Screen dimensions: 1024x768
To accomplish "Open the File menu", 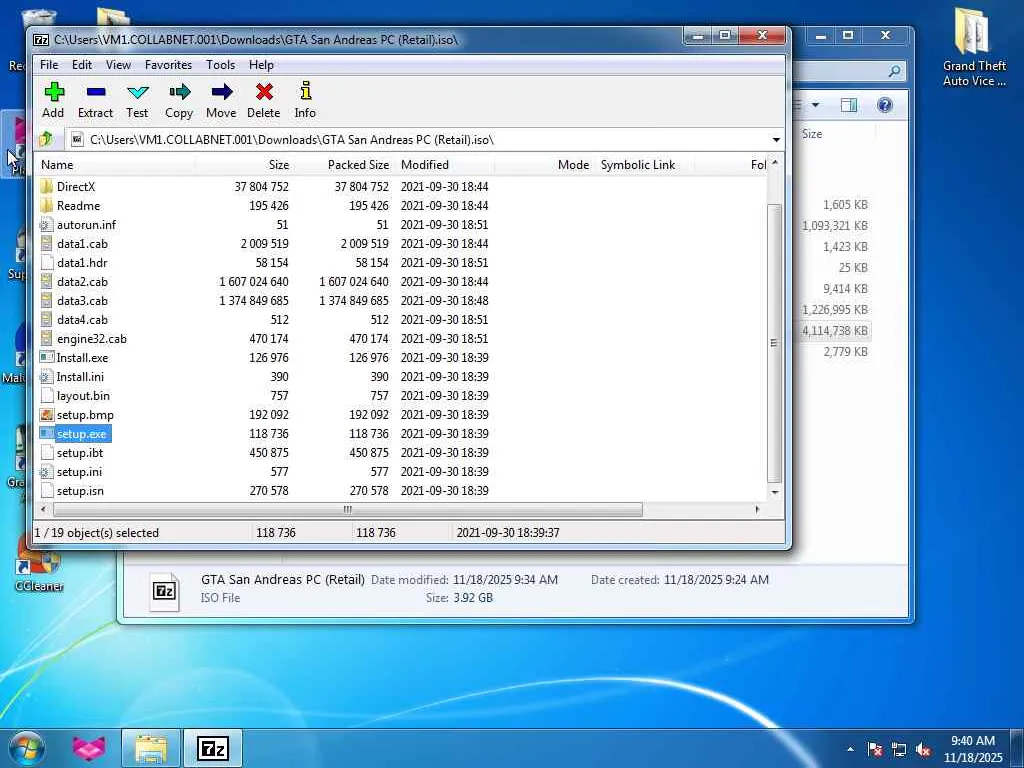I will pos(49,65).
